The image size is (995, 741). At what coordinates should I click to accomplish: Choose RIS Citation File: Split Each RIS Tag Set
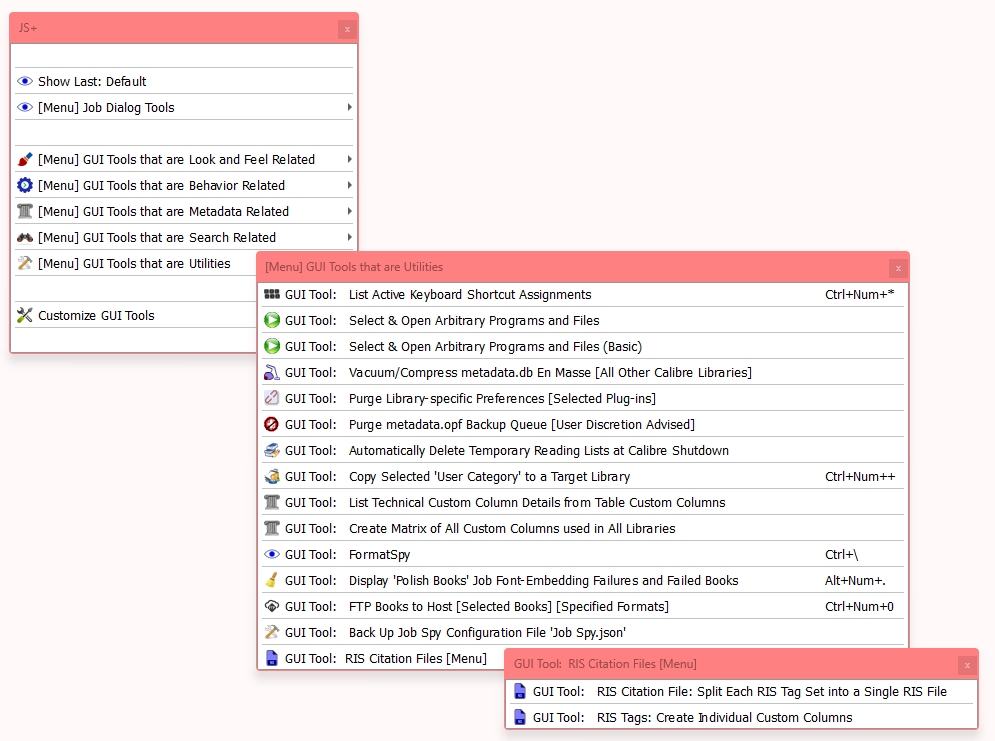coord(741,692)
